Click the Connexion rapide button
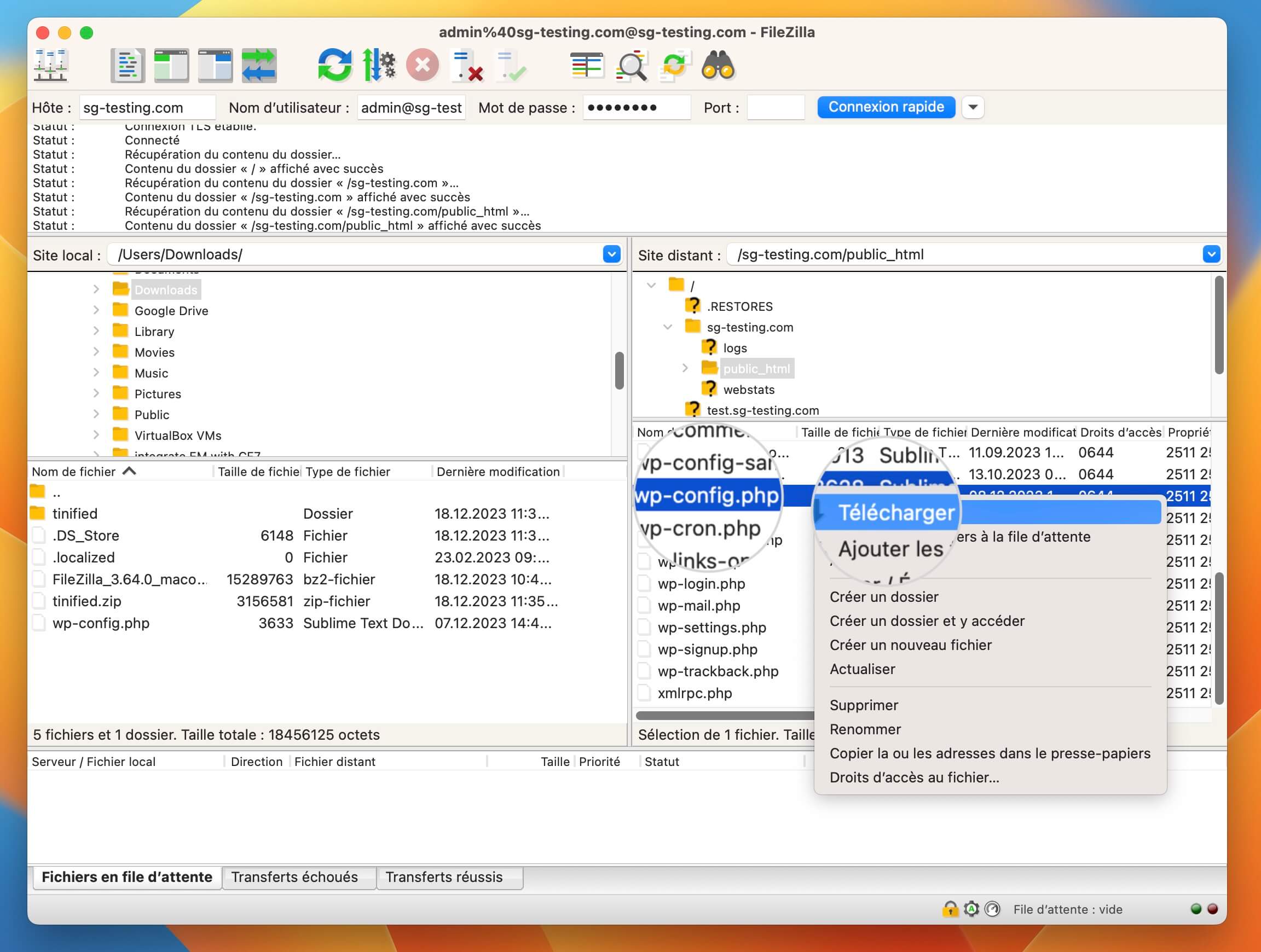 click(886, 107)
